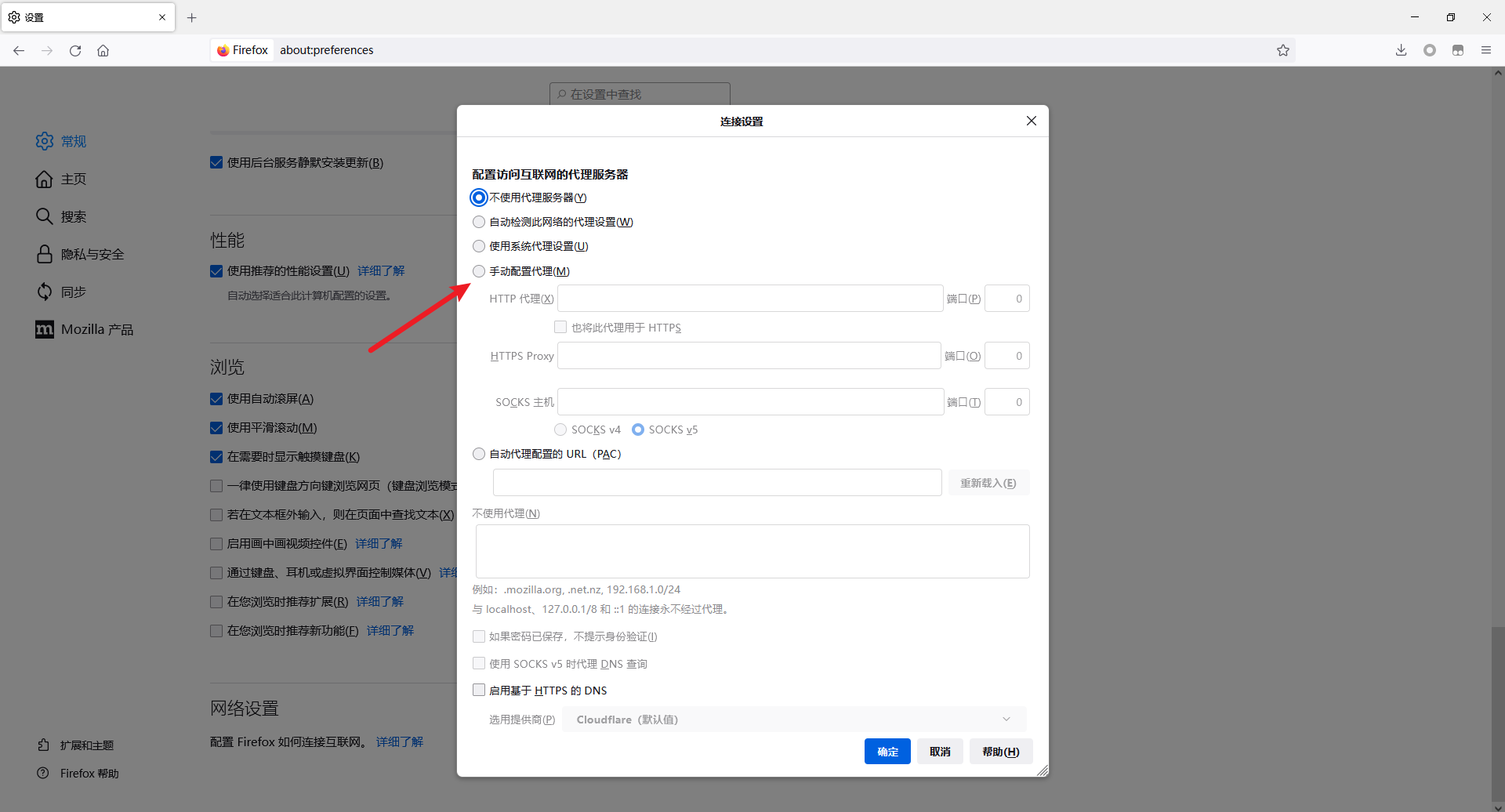1505x812 pixels.
Task: Click the PAC URL input field
Action: tap(717, 483)
